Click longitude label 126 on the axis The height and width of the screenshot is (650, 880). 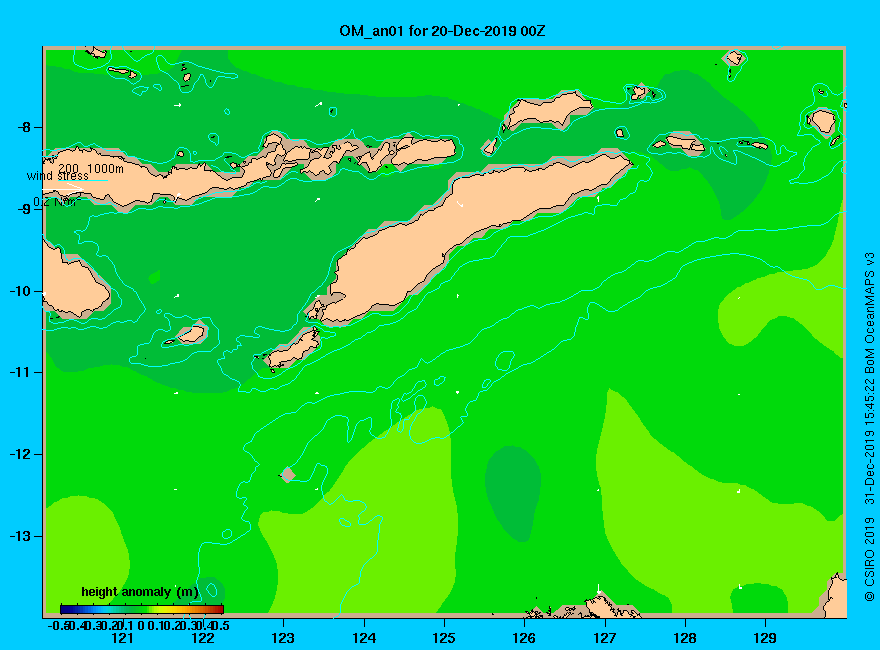pos(524,638)
